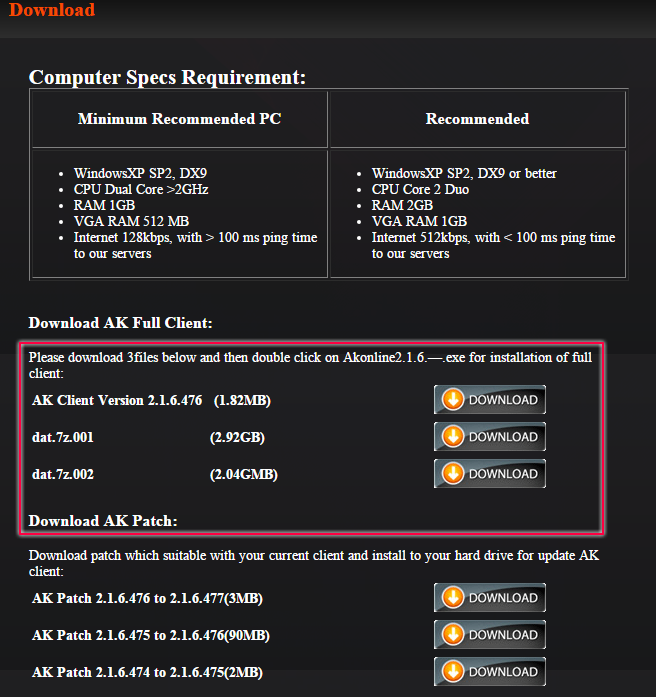The width and height of the screenshot is (656, 697).
Task: Click arrow icon for patch 2.1.6.474 to 2.1.6.475
Action: click(453, 672)
